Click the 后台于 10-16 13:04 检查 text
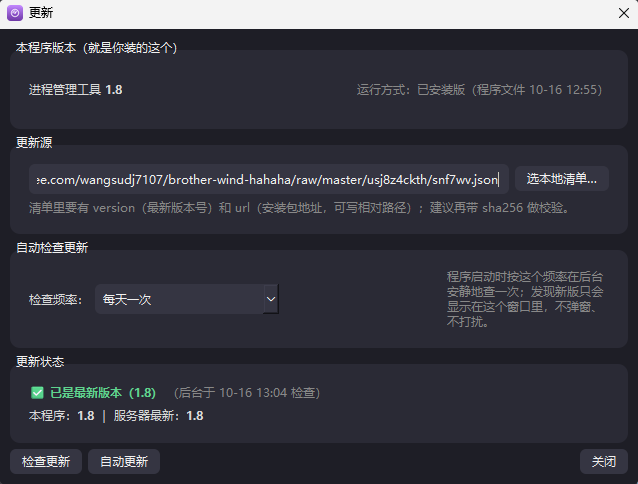Screen dimensions: 638x484 247,392
